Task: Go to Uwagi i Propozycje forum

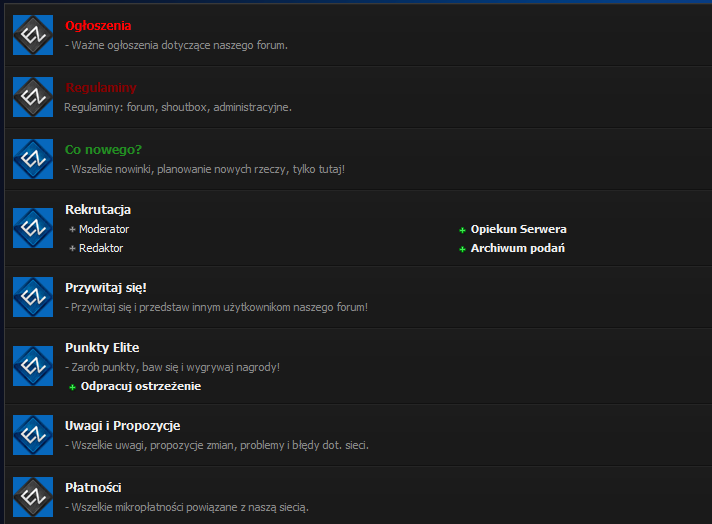Action: pos(122,426)
